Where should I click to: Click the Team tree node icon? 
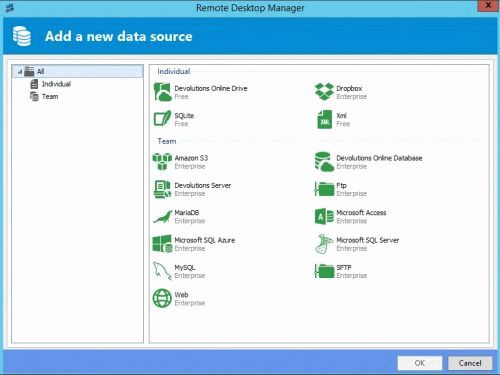click(34, 97)
